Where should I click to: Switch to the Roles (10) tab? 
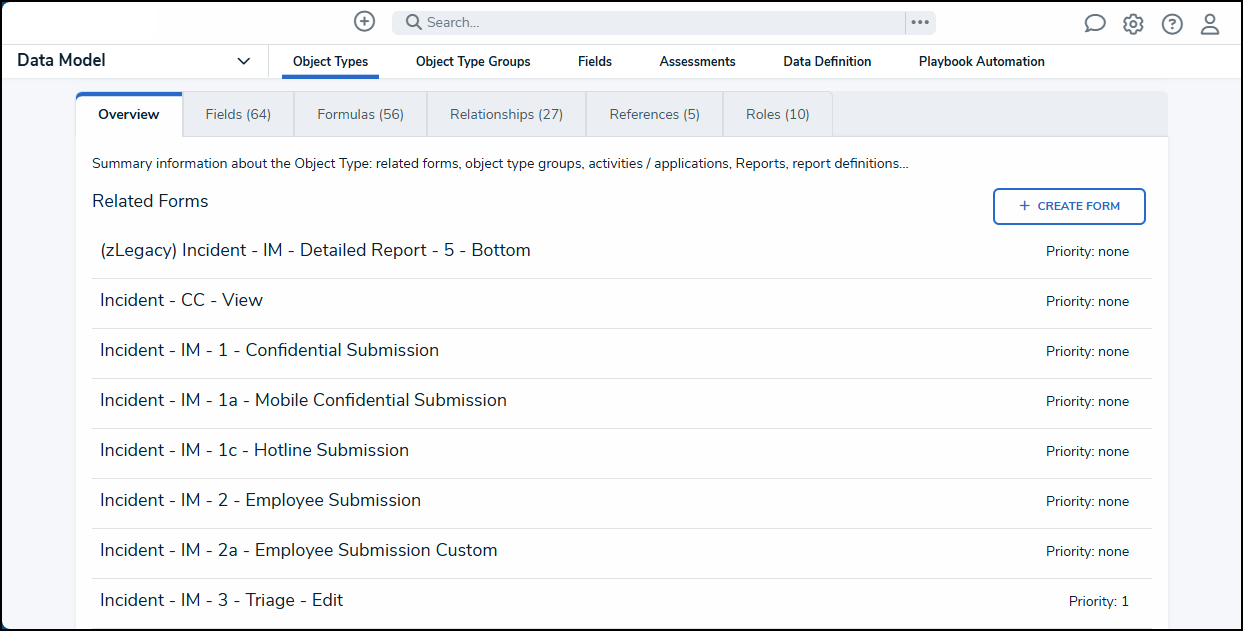point(777,113)
